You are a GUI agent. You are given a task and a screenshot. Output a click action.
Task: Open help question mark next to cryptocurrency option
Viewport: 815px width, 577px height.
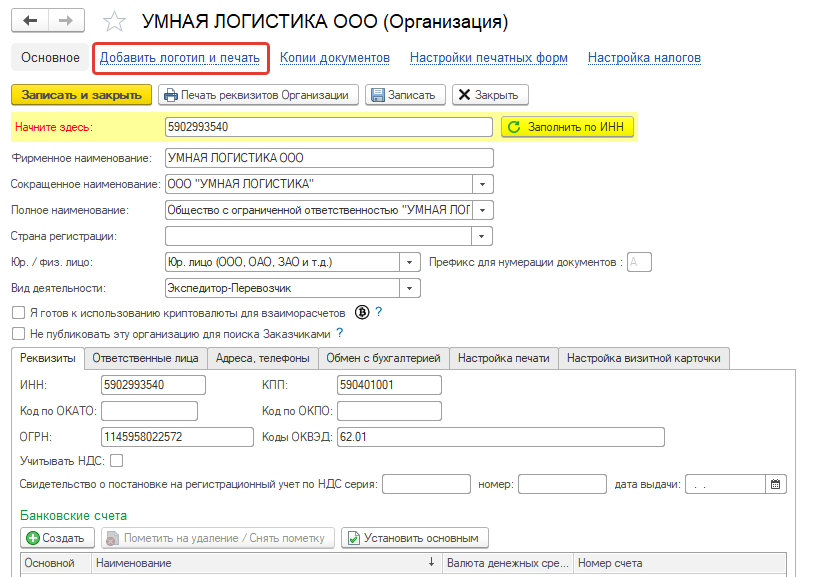379,312
